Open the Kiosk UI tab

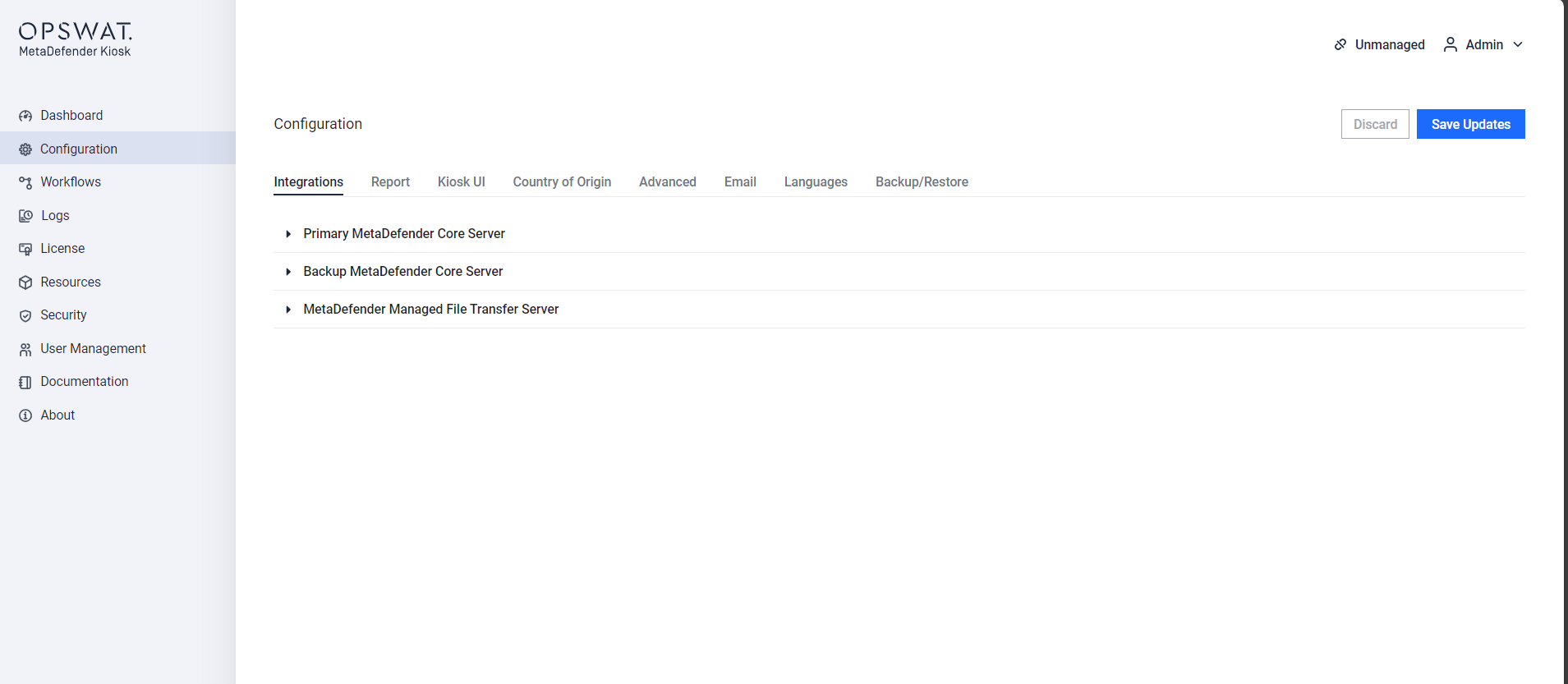(461, 182)
